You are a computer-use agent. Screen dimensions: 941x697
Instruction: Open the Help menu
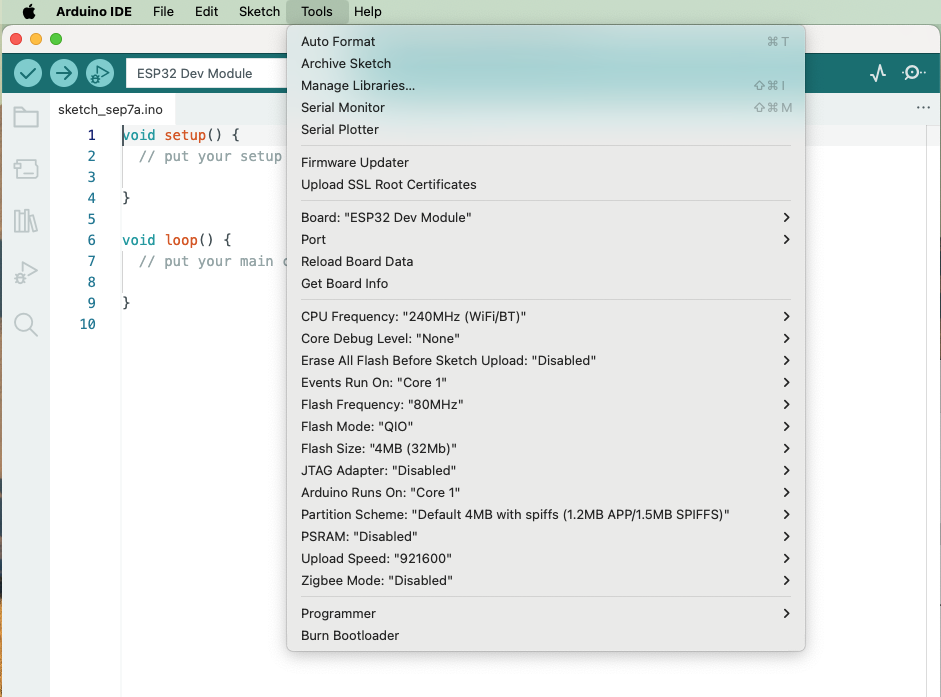point(368,11)
